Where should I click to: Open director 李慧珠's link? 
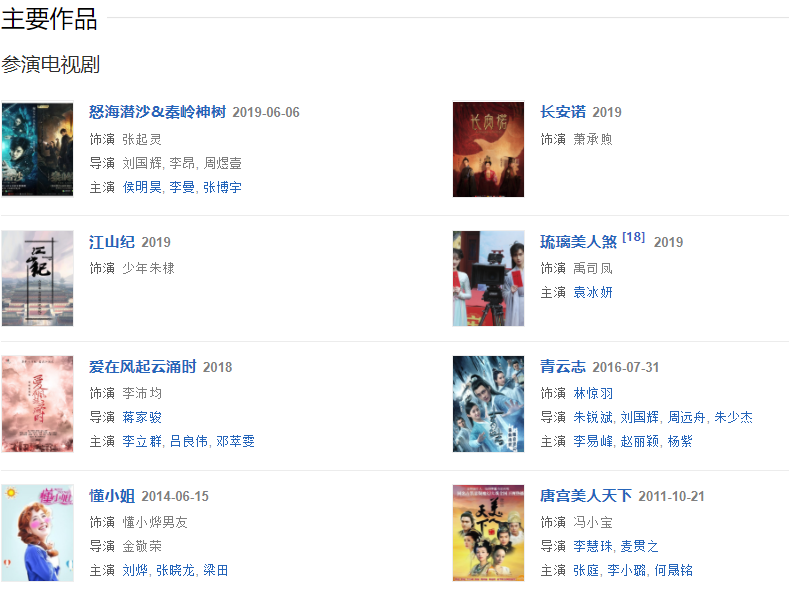(593, 546)
